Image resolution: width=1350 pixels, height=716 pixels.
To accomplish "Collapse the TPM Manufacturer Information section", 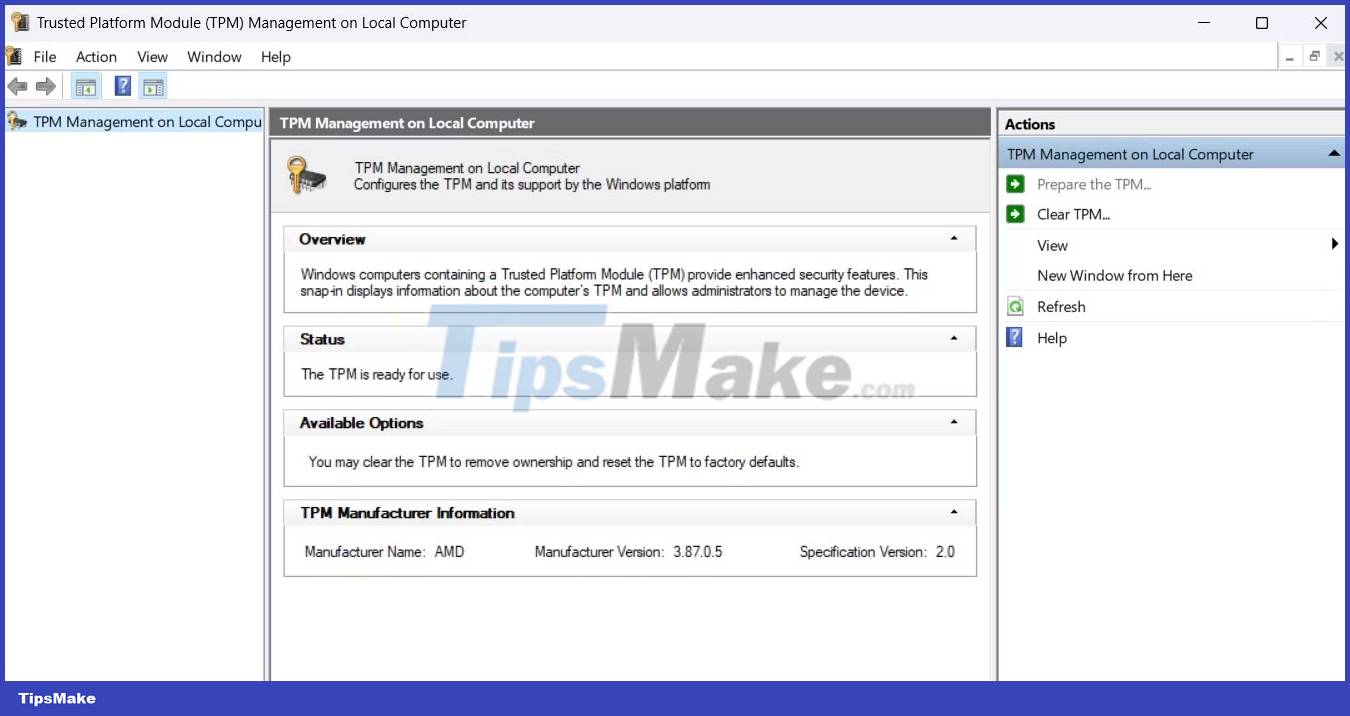I will click(x=954, y=512).
